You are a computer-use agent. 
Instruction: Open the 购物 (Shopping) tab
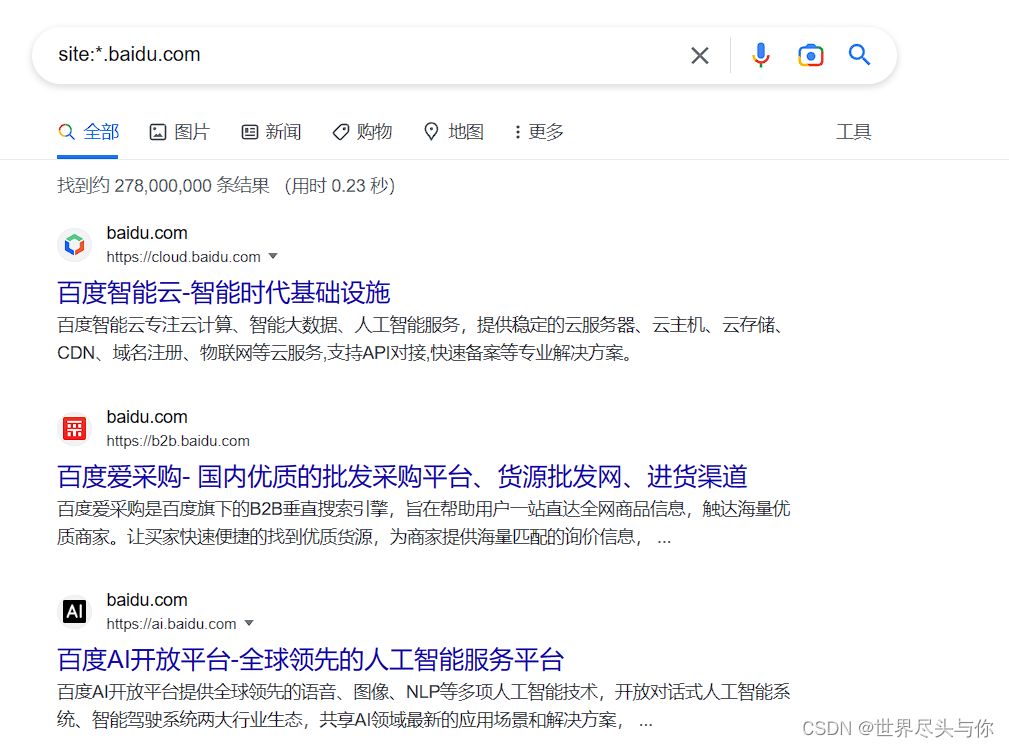362,132
